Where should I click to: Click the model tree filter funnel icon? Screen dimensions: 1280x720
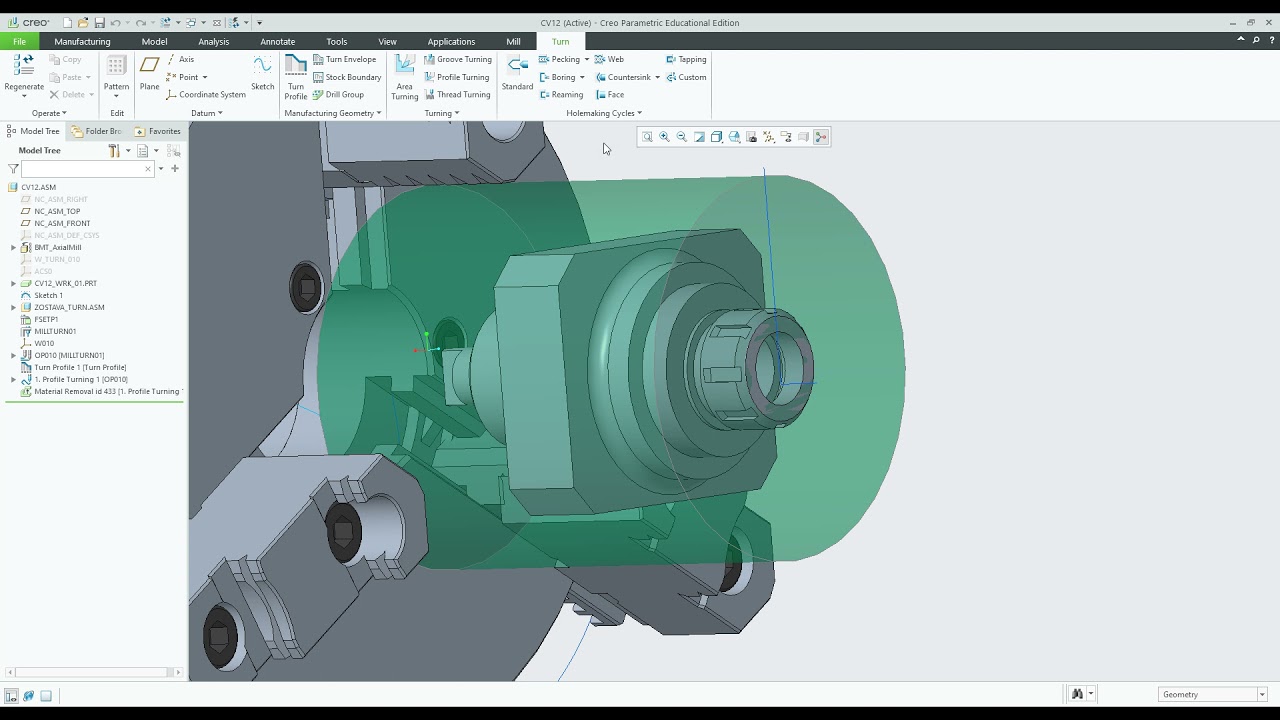coord(13,169)
